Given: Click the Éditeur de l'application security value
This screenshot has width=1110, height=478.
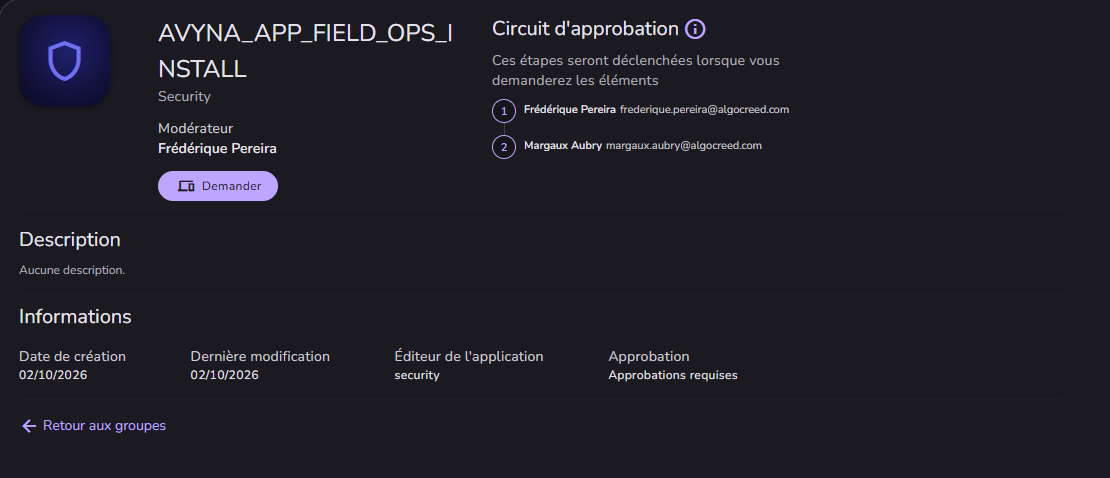Looking at the screenshot, I should pos(417,375).
